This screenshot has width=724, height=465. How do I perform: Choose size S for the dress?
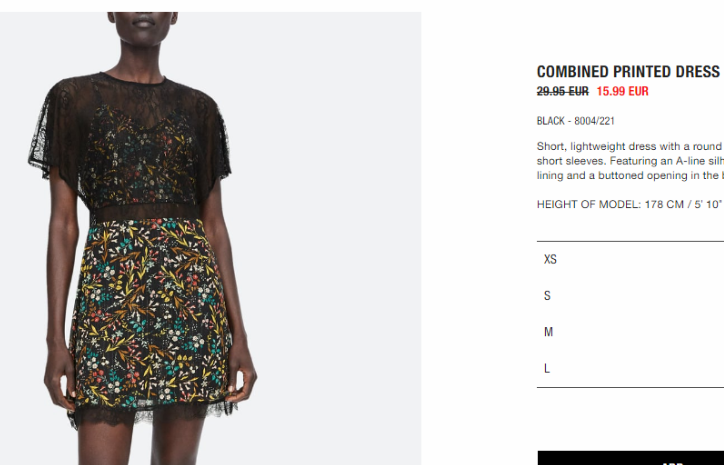(630, 296)
